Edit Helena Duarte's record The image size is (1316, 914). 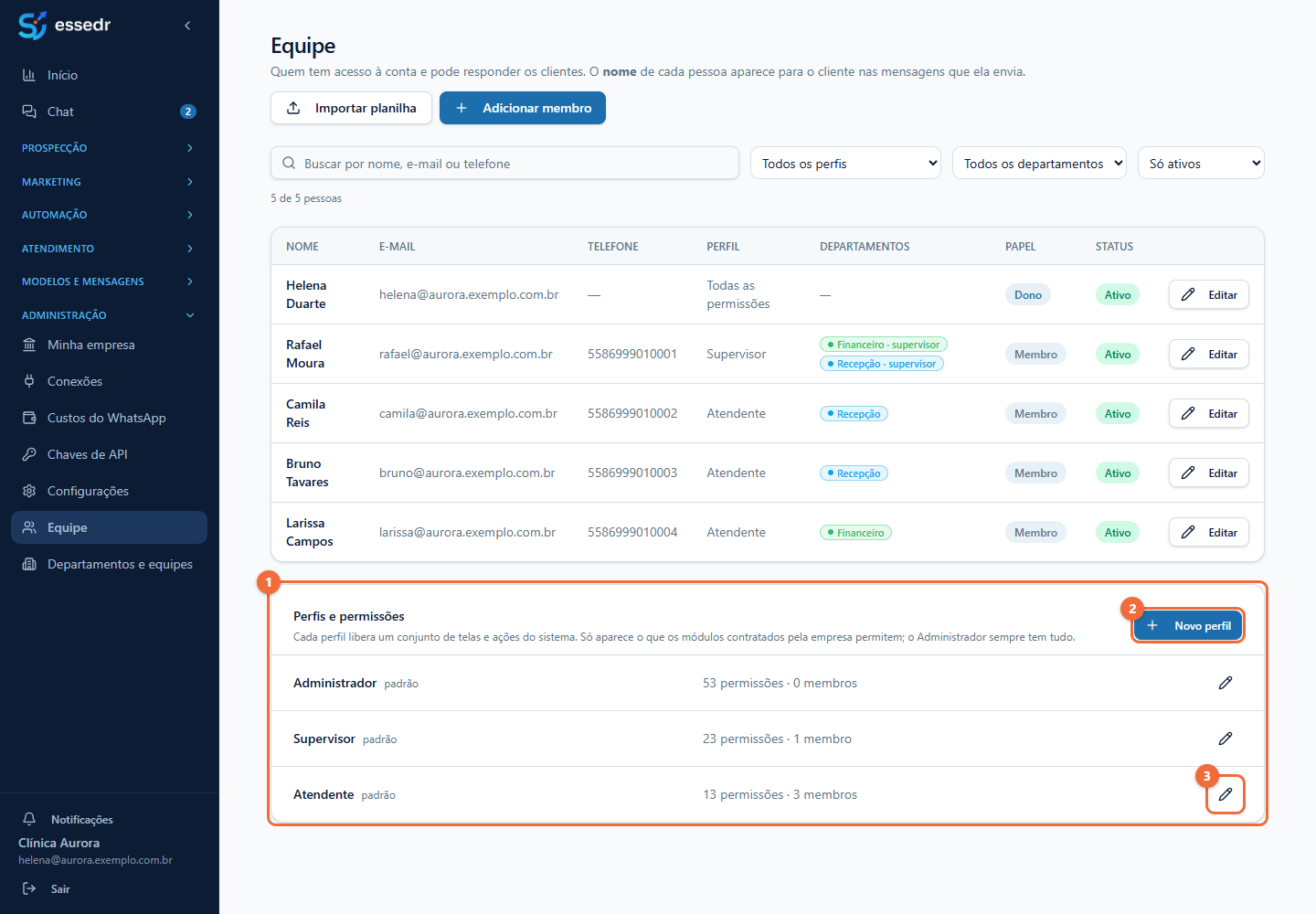[1209, 294]
